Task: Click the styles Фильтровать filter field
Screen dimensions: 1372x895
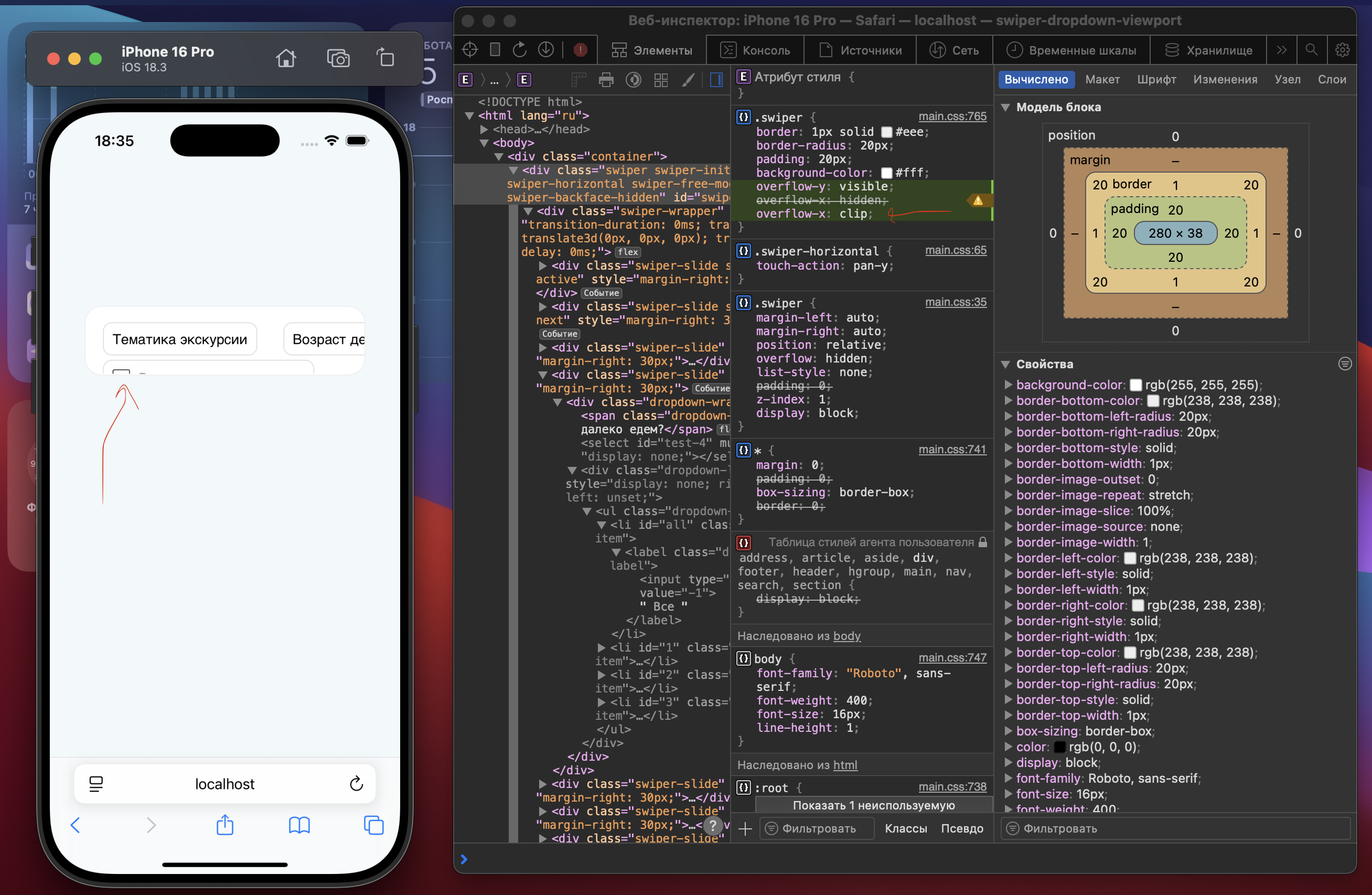Action: point(819,829)
